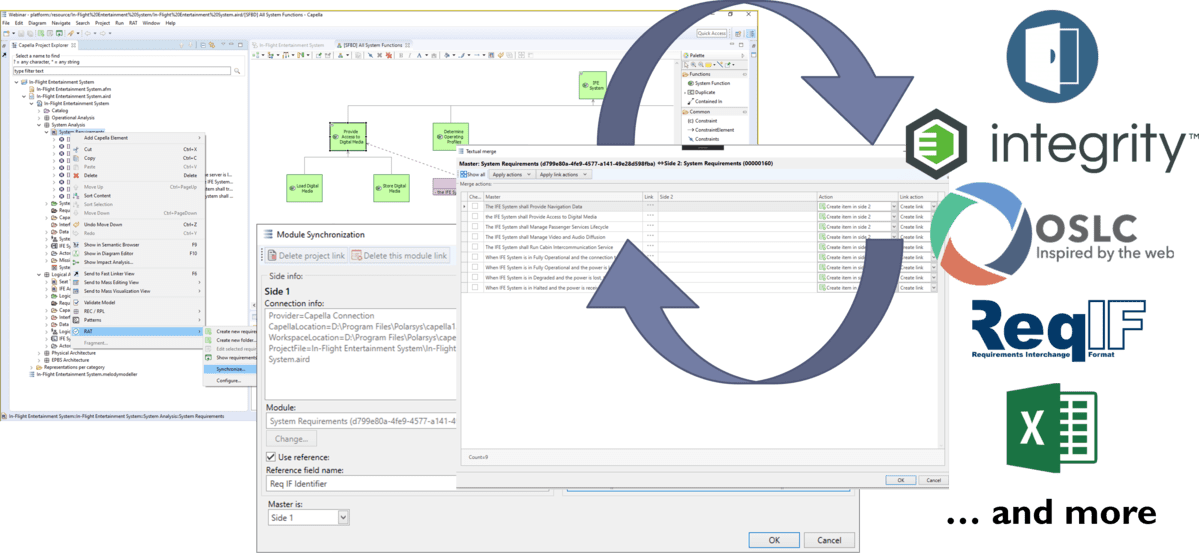Click Provide Access to Digital Media node
This screenshot has width=1199, height=555.
point(347,136)
